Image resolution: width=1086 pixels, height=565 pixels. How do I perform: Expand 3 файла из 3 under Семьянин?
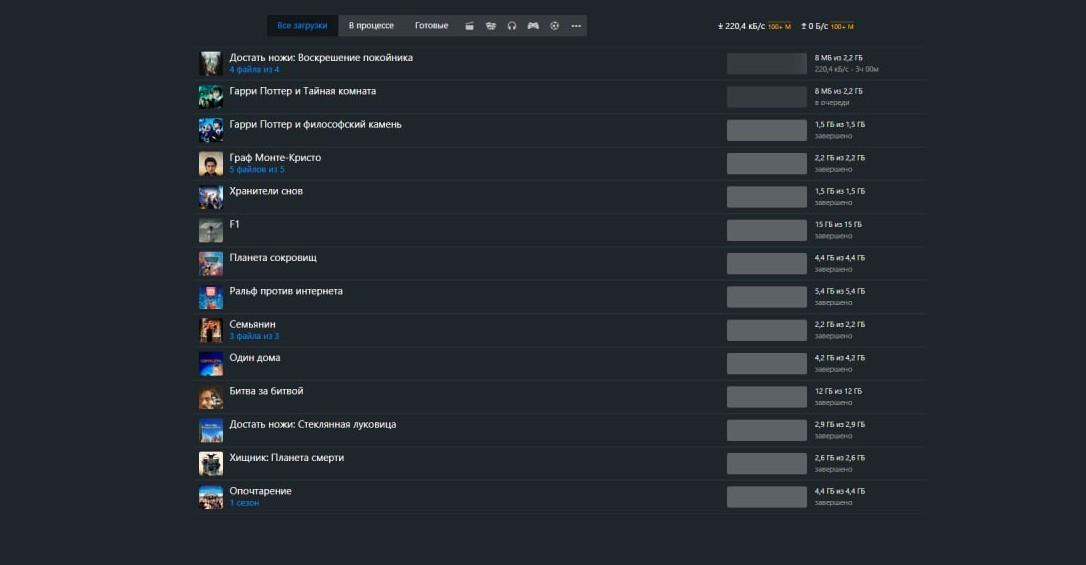(254, 336)
